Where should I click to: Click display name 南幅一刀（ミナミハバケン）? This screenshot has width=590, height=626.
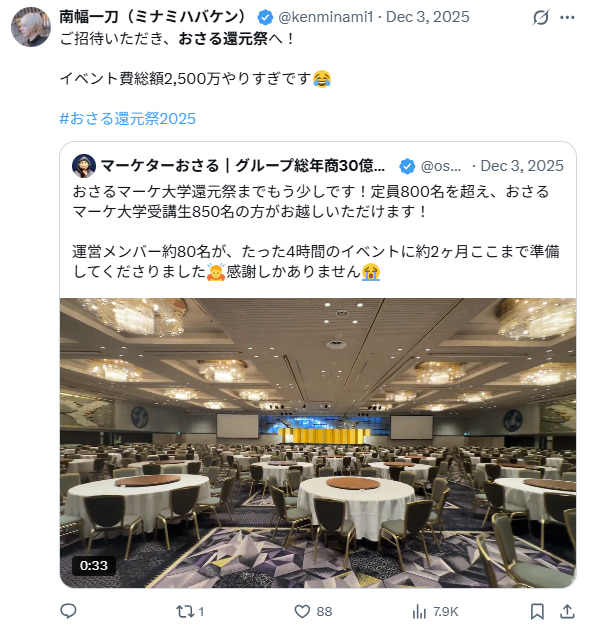(155, 17)
